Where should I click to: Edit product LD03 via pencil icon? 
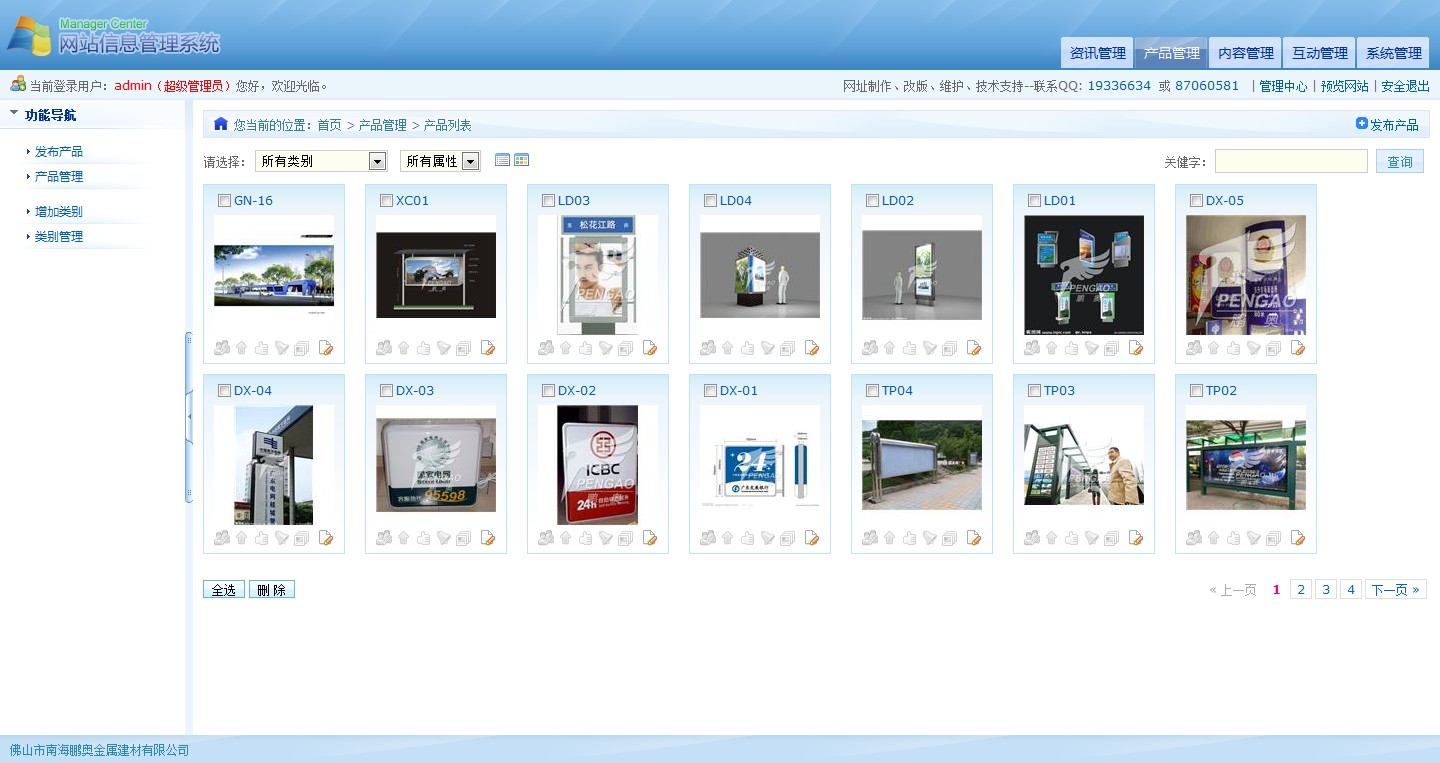[x=650, y=348]
